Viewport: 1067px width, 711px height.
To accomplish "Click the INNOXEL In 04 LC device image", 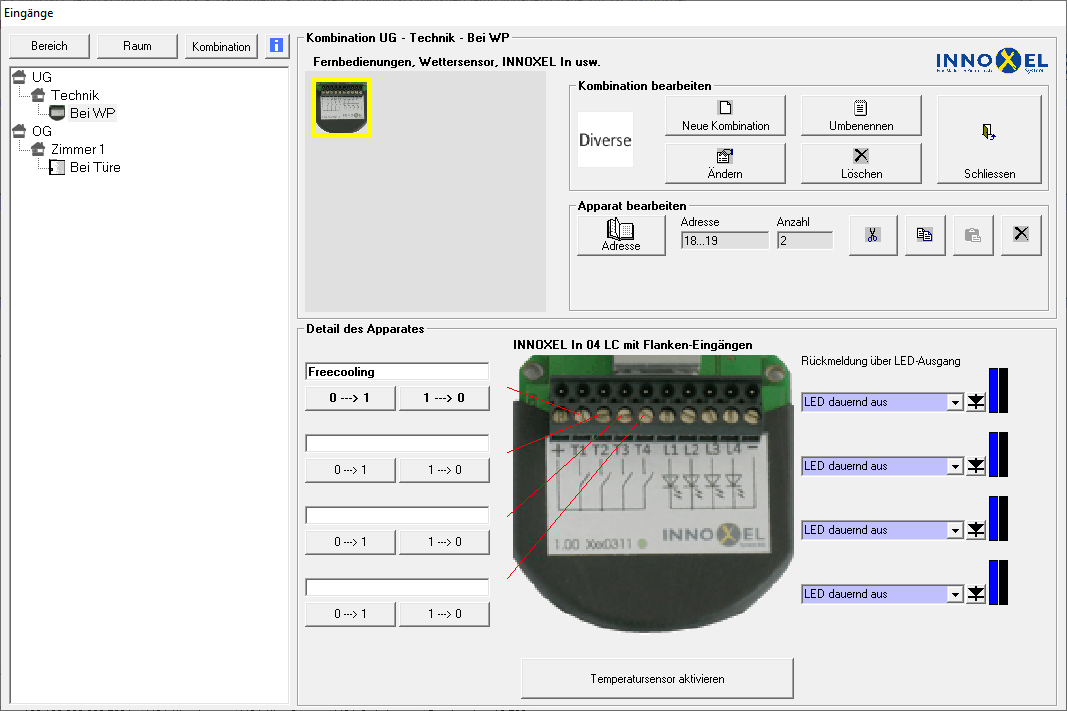I will (653, 493).
